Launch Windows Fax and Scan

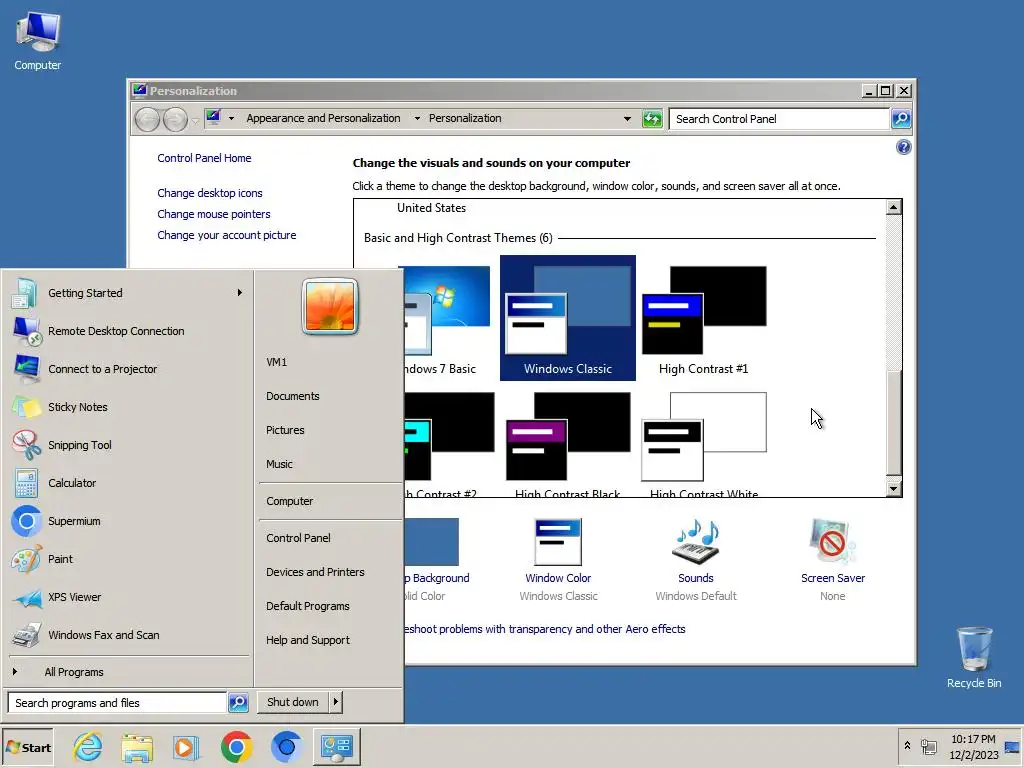(x=128, y=635)
